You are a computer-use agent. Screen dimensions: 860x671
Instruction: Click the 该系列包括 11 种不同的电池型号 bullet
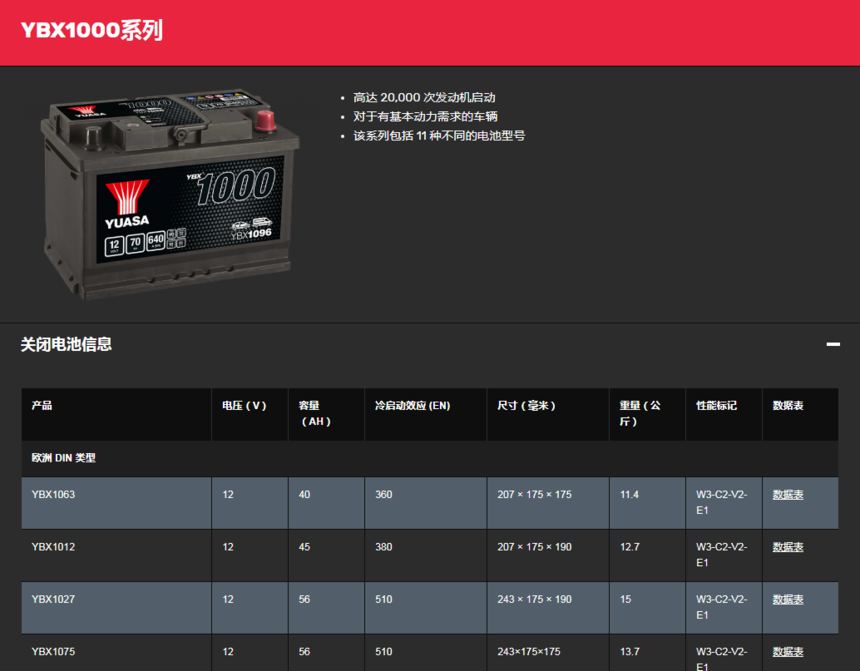coord(439,136)
